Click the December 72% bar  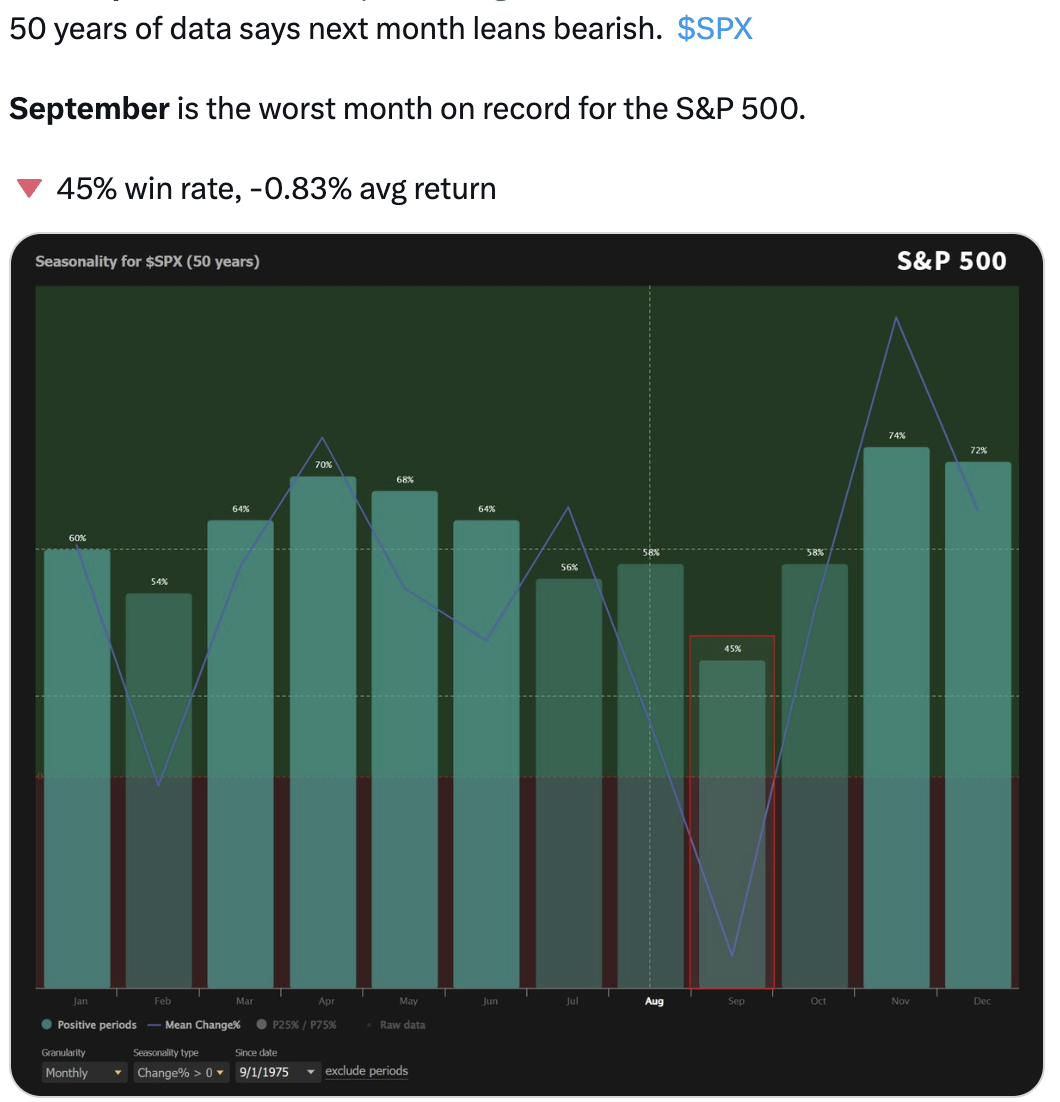point(978,725)
